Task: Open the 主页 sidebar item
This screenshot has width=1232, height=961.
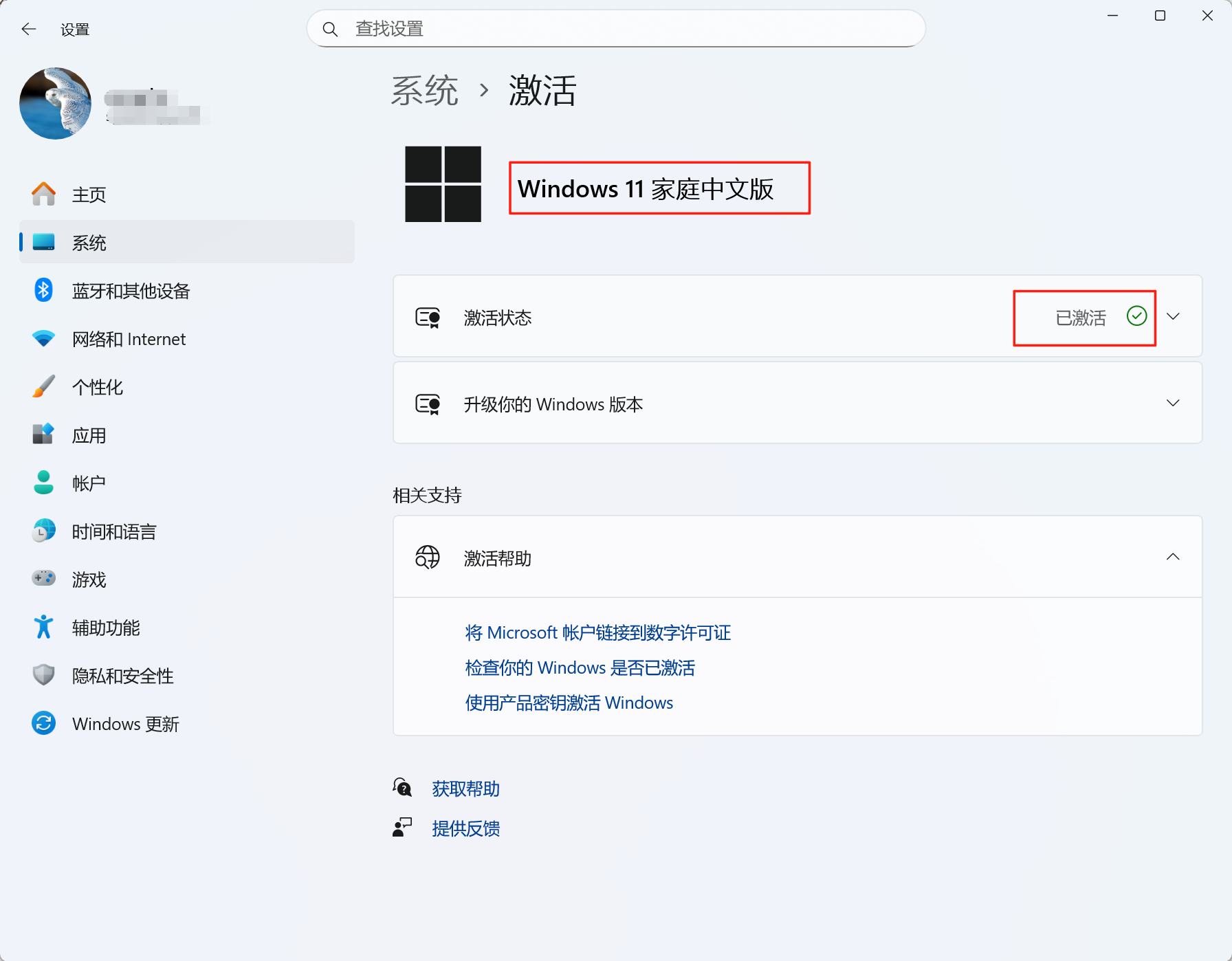Action: click(187, 195)
